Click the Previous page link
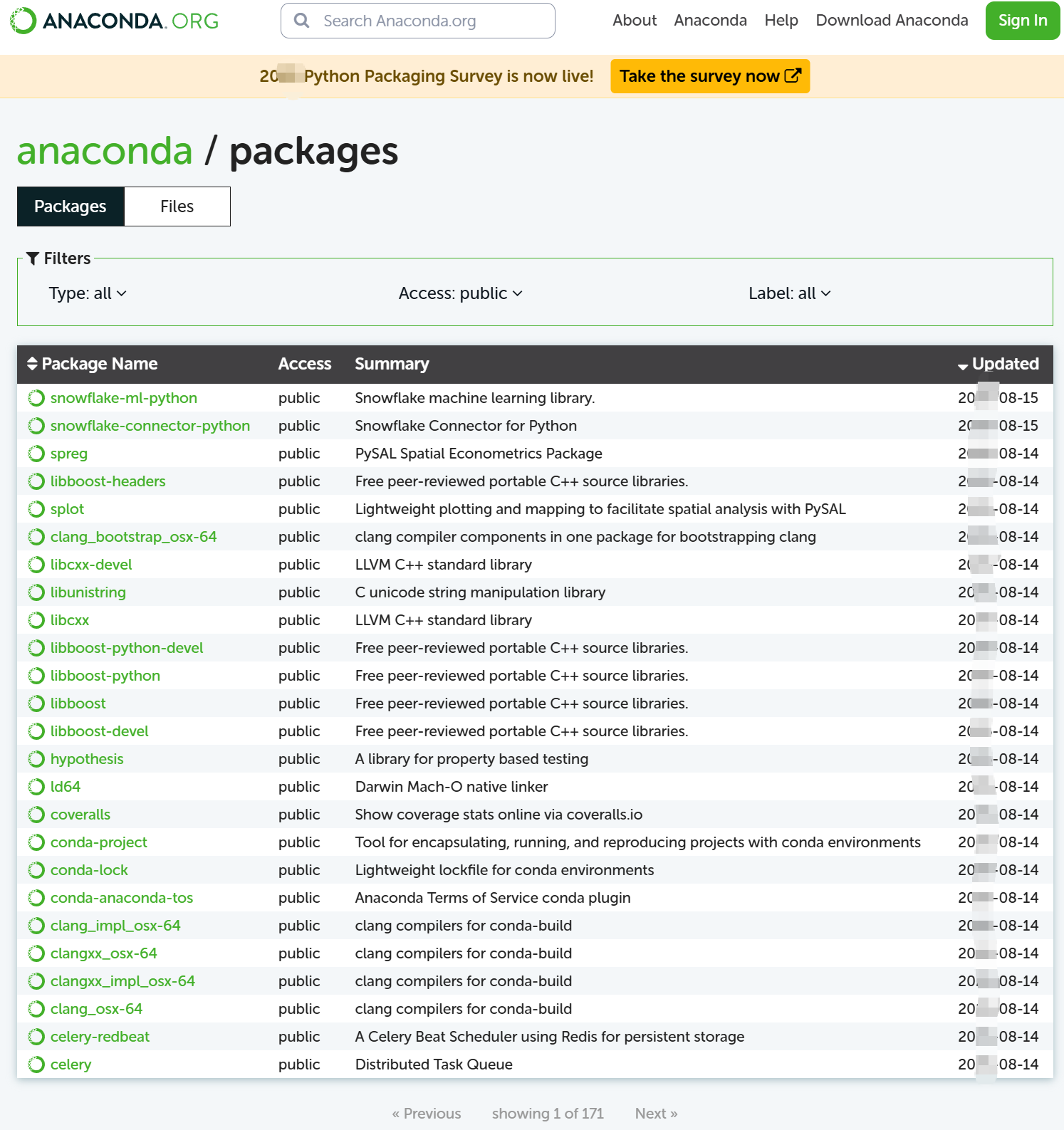 click(427, 1114)
